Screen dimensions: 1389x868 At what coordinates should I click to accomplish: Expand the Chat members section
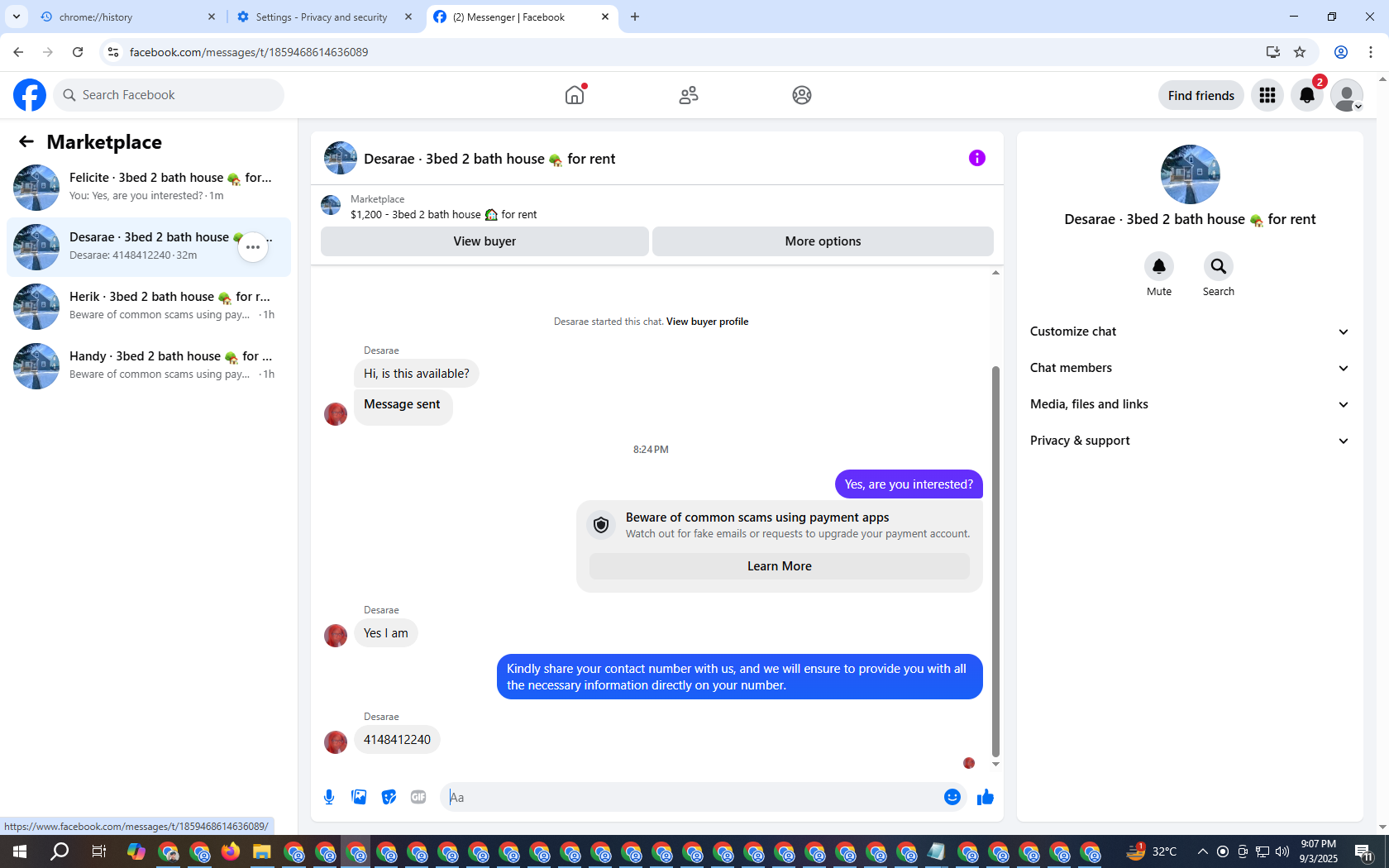[x=1190, y=368]
